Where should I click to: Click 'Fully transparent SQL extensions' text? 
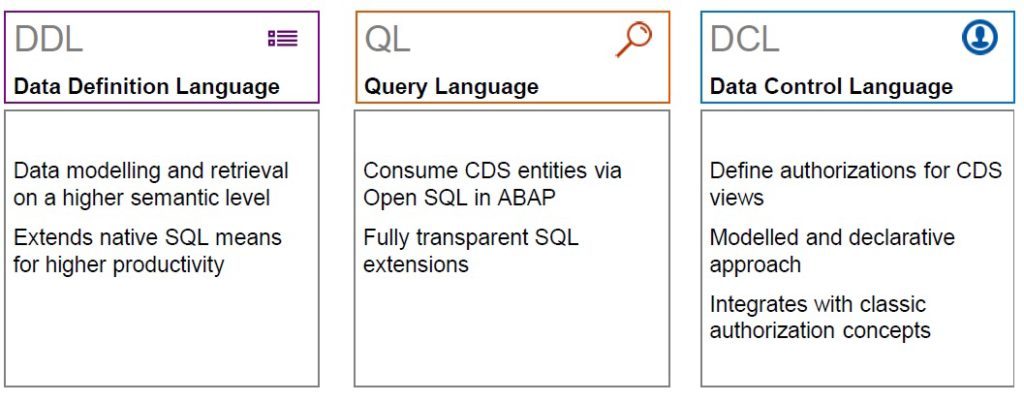click(x=471, y=251)
